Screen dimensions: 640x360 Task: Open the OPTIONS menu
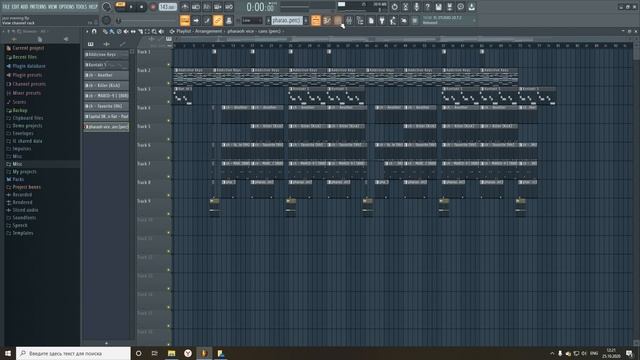(67, 7)
